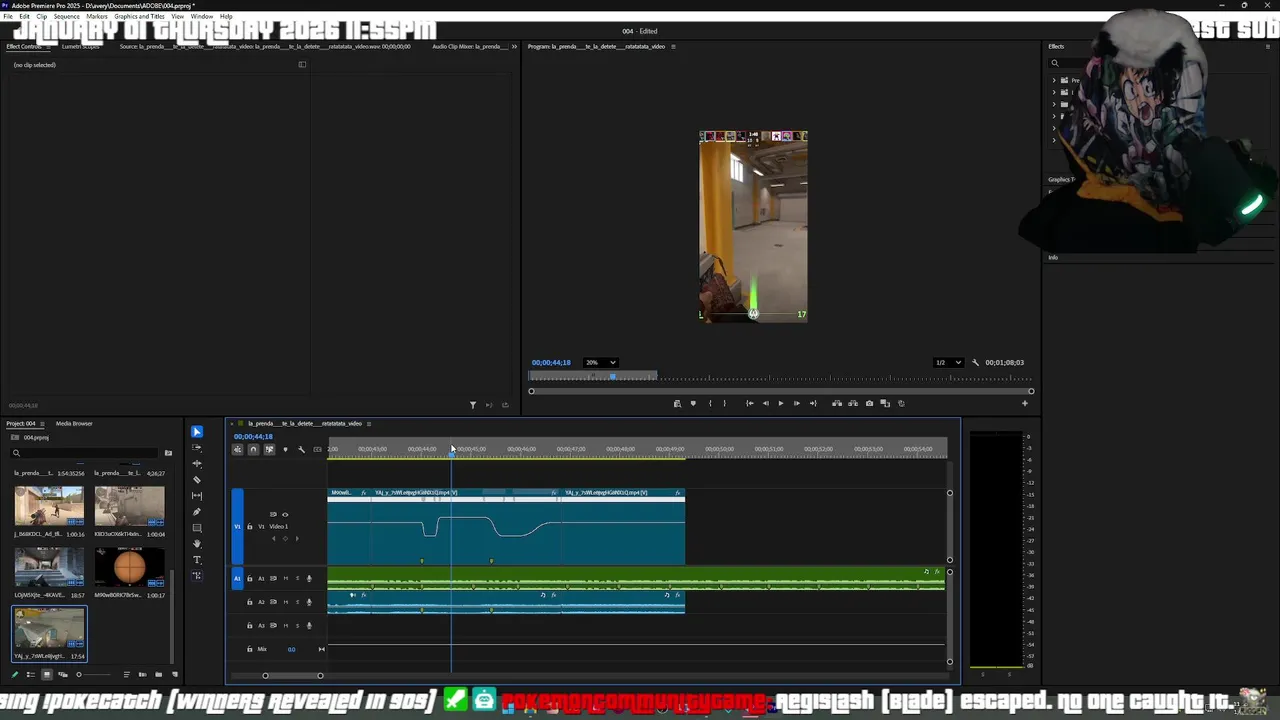Open the 1/2 playback resolution dropdown
Viewport: 1280px width, 720px height.
[947, 362]
